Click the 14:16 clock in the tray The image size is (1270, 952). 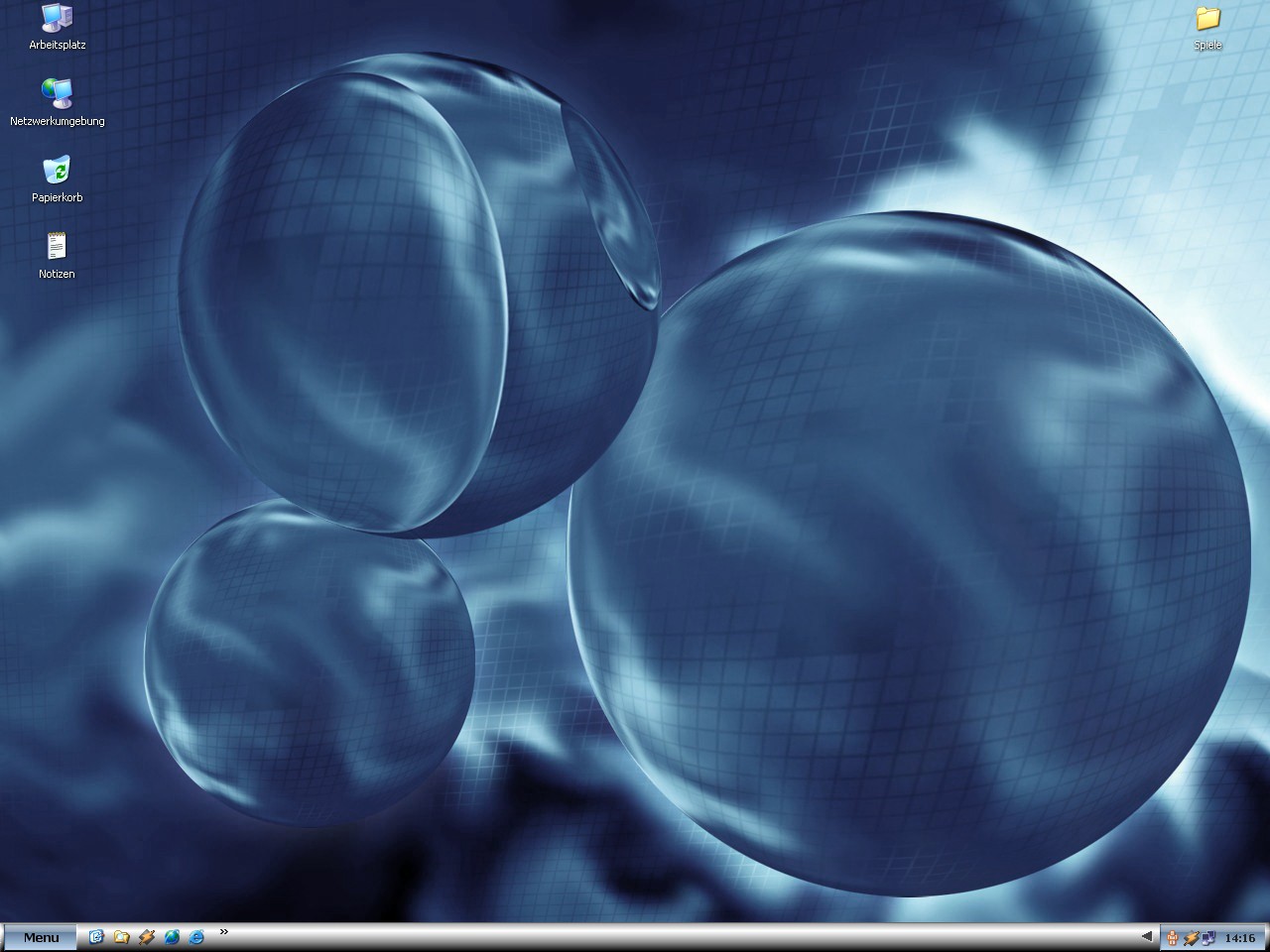(1240, 937)
